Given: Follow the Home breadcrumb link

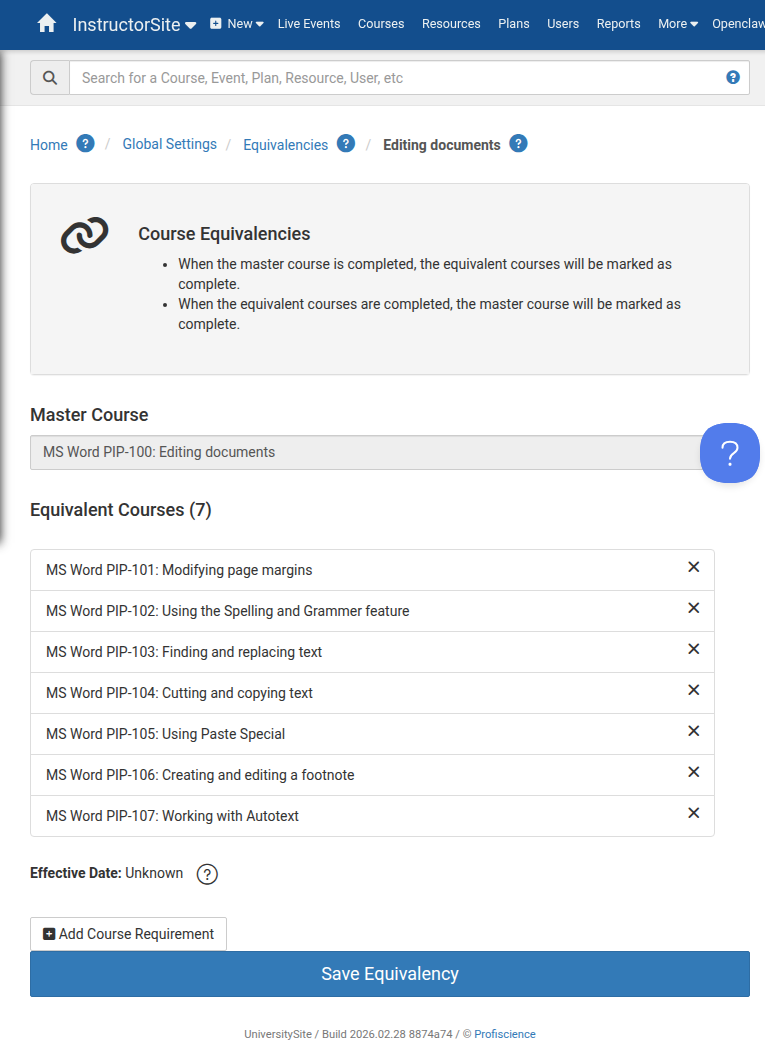Looking at the screenshot, I should [49, 145].
